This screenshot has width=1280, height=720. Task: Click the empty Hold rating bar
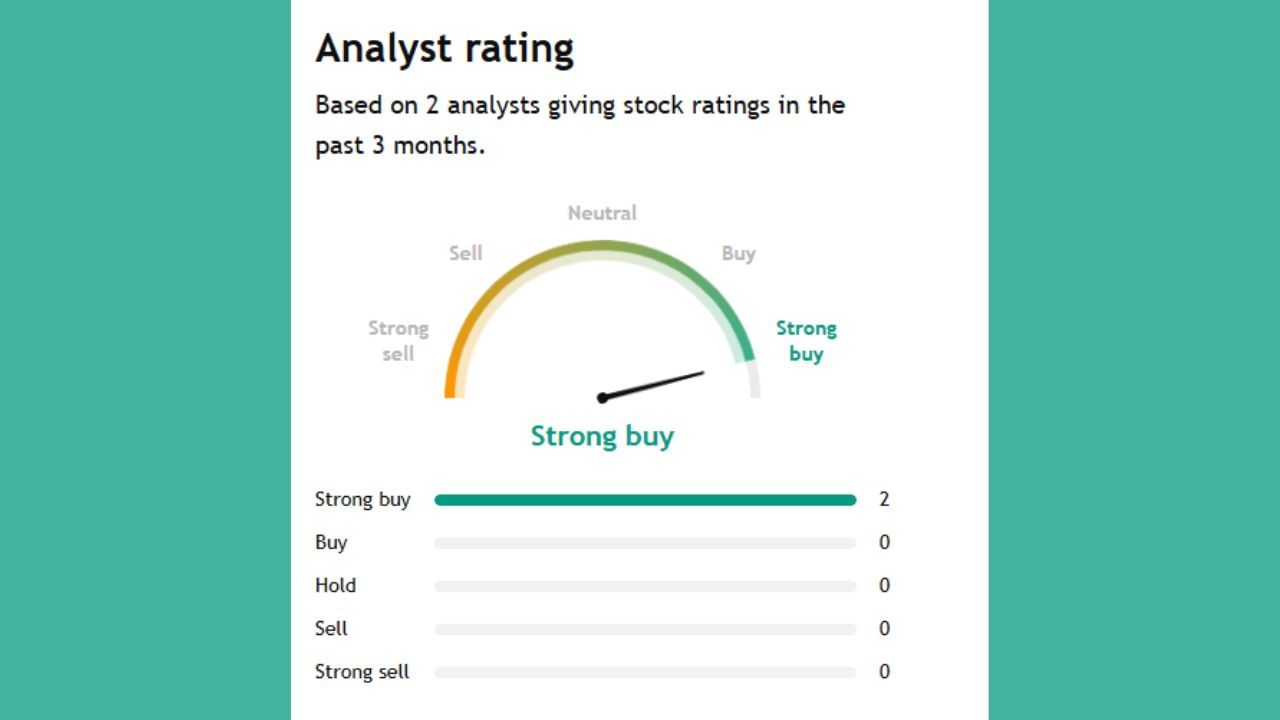click(645, 586)
